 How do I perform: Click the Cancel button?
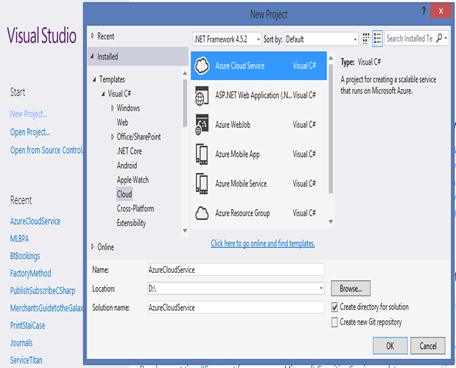[428, 346]
